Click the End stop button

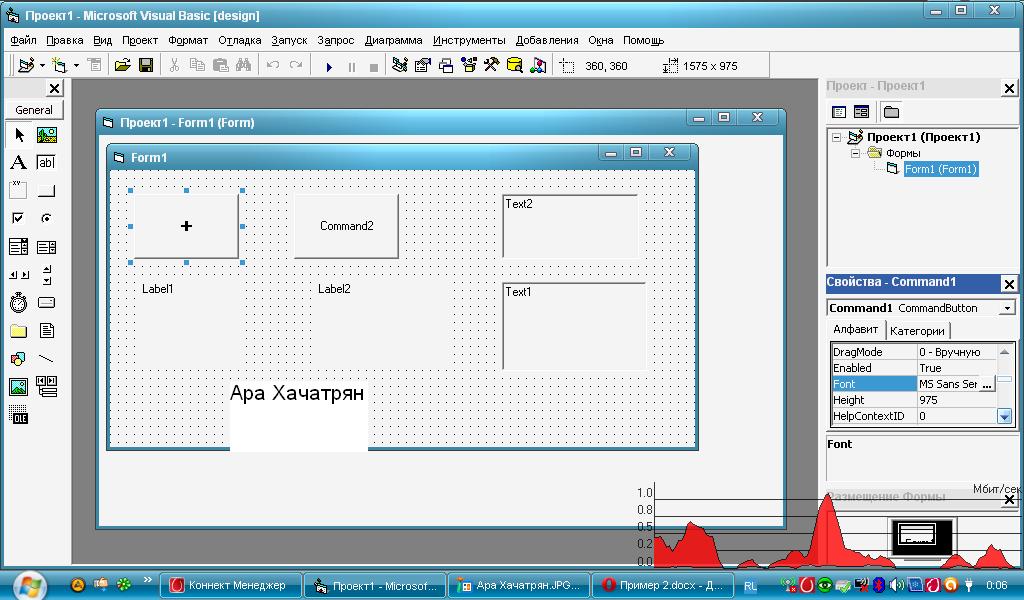pyautogui.click(x=374, y=67)
